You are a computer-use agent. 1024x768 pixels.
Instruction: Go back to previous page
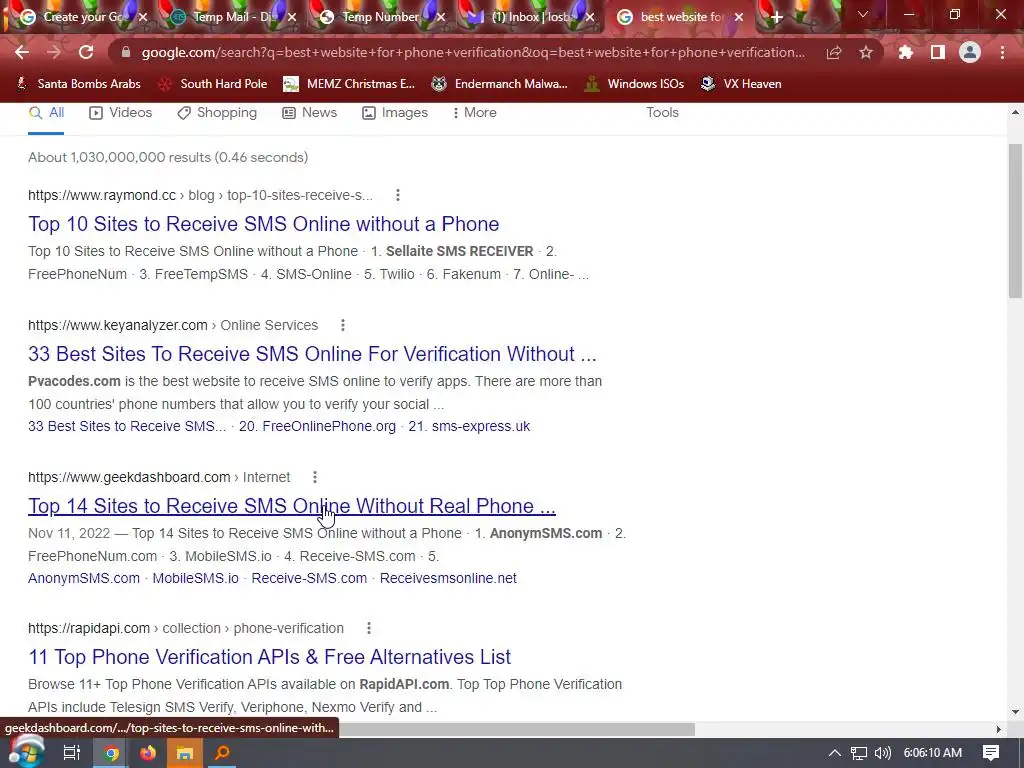coord(22,52)
